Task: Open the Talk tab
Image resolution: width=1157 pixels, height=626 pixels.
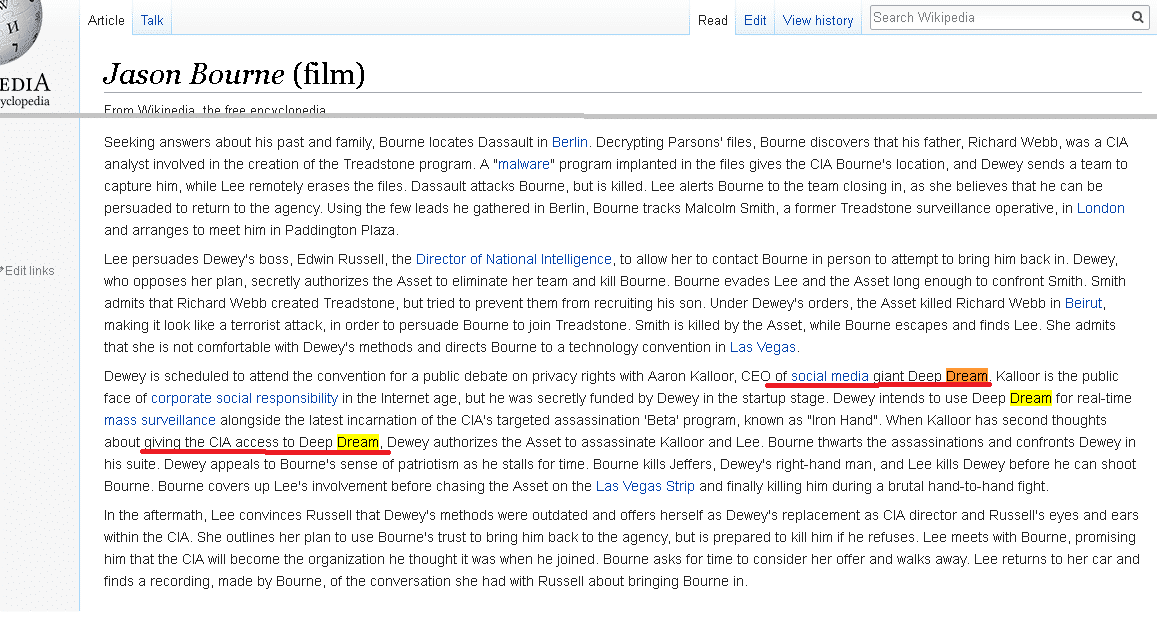Action: pos(152,20)
